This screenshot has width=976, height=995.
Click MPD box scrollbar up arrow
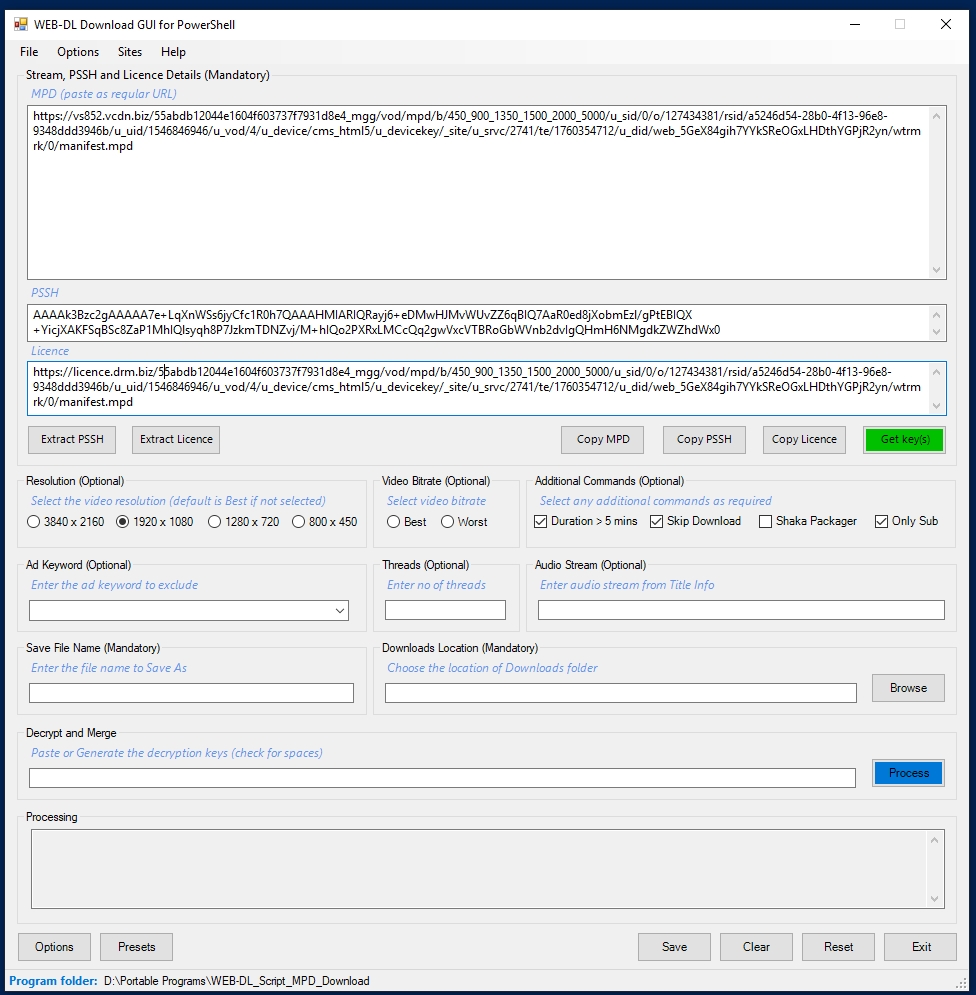coord(937,116)
